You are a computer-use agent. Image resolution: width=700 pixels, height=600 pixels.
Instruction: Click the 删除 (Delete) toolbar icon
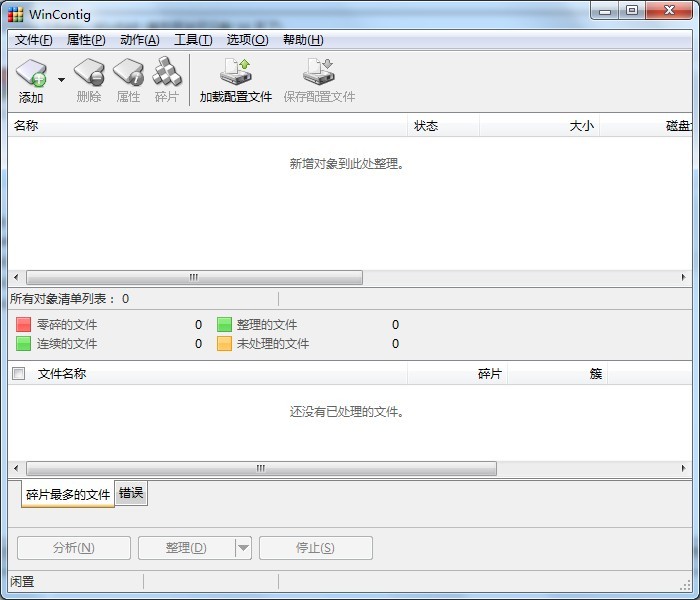89,74
